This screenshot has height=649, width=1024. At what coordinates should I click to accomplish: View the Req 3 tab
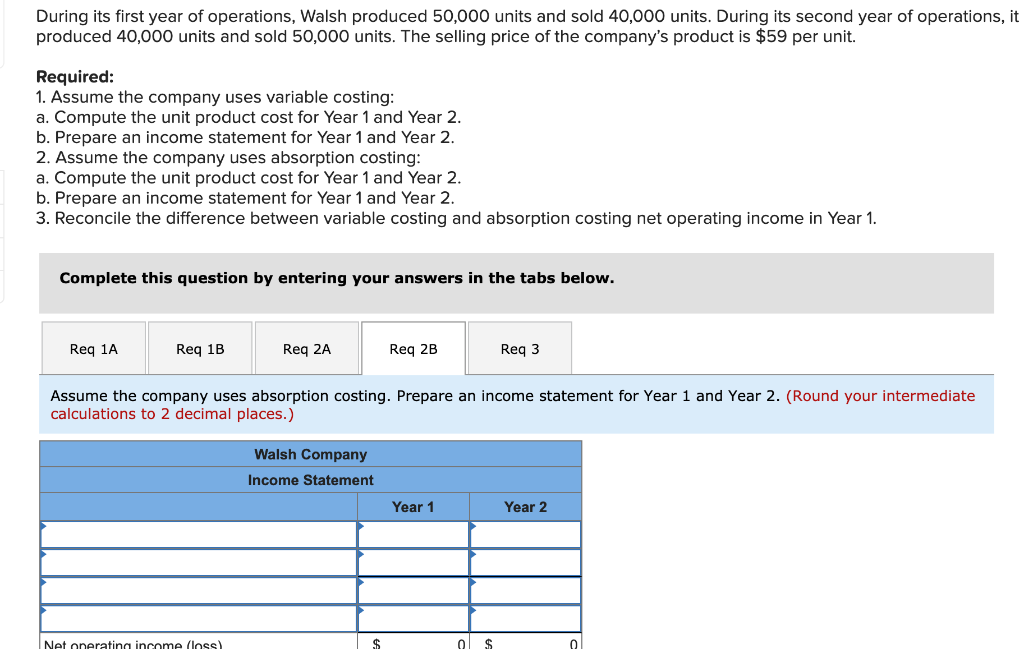[519, 348]
